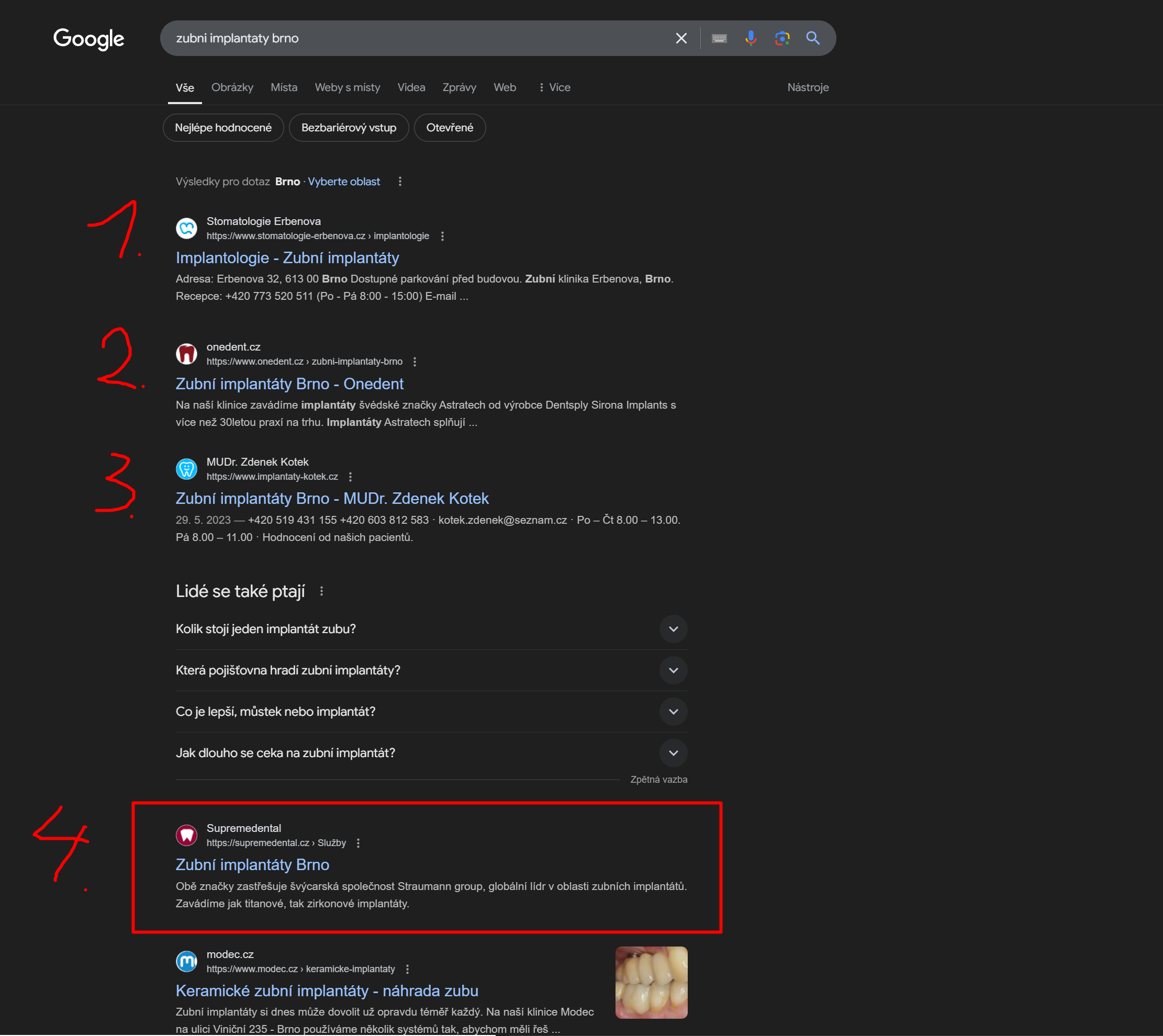The image size is (1163, 1036).
Task: Click the modec.cz teeth thumbnail image
Action: tap(651, 983)
